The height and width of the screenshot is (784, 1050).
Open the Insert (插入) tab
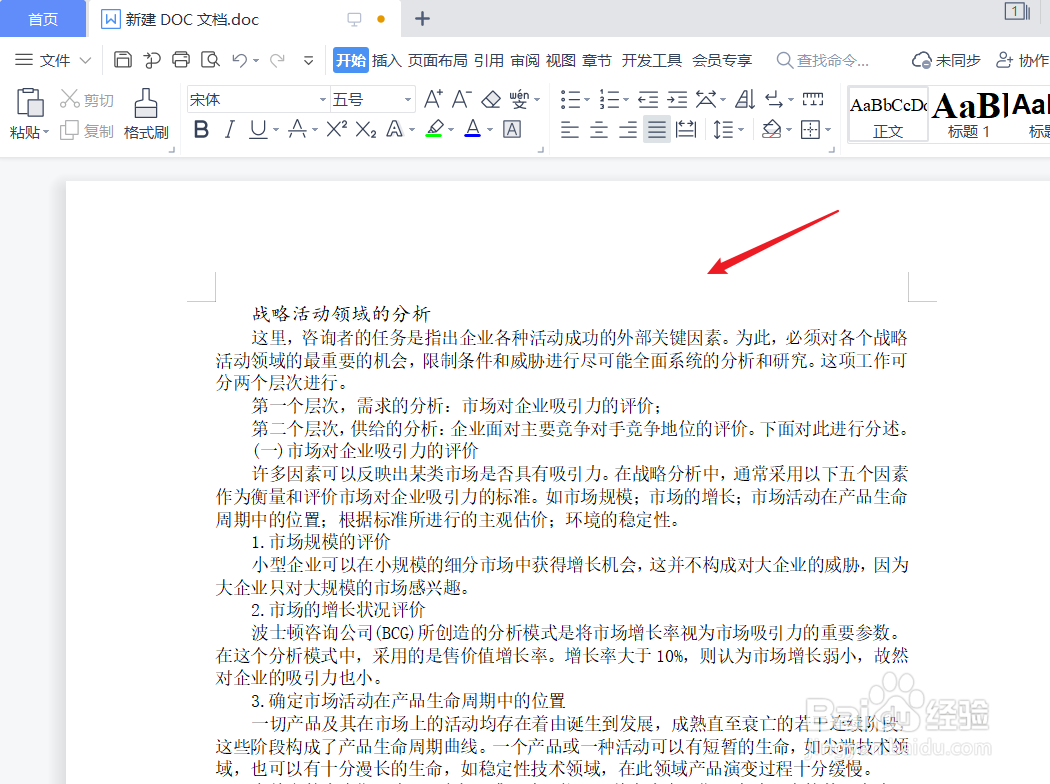386,60
